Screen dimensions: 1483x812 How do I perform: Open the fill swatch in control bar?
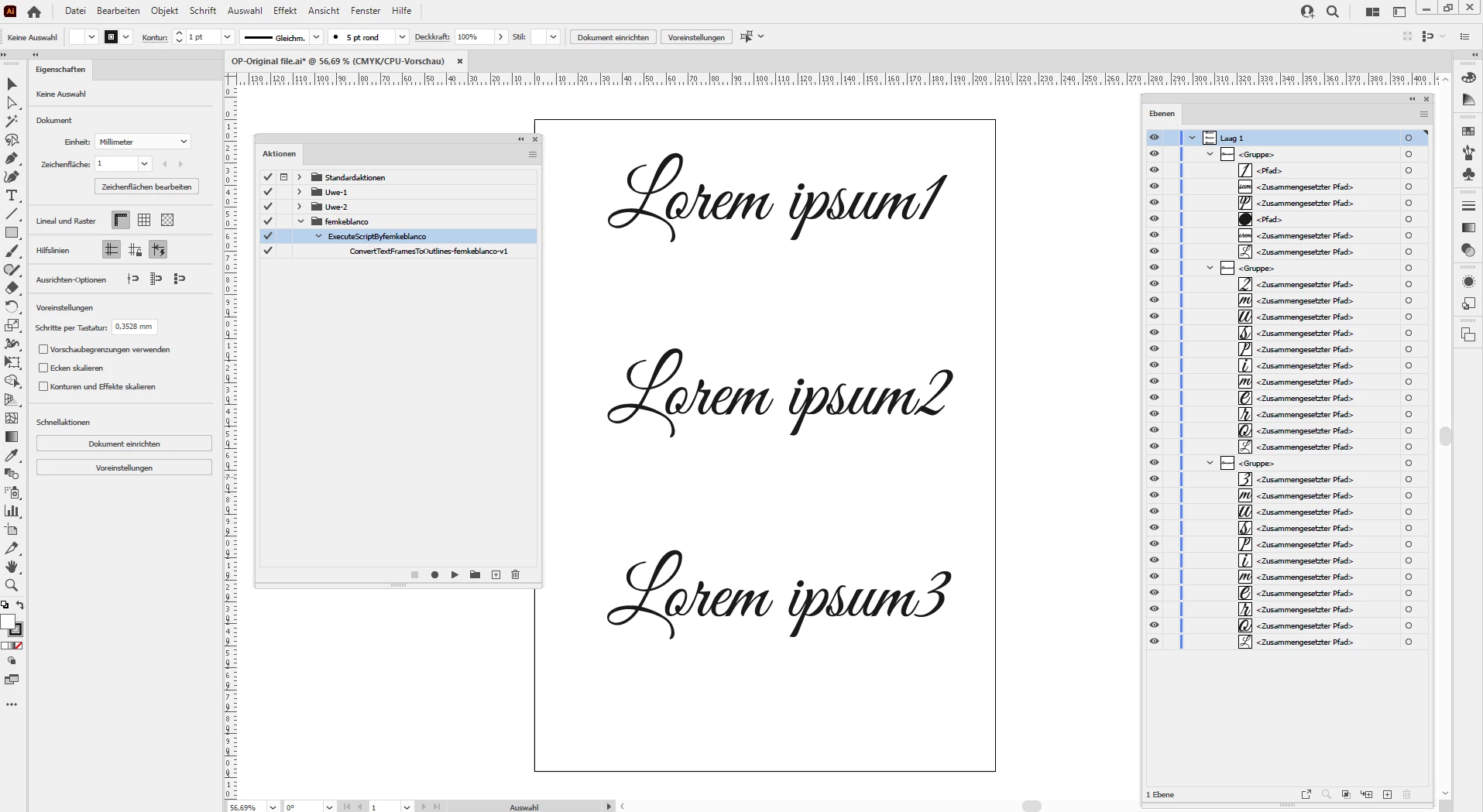77,37
